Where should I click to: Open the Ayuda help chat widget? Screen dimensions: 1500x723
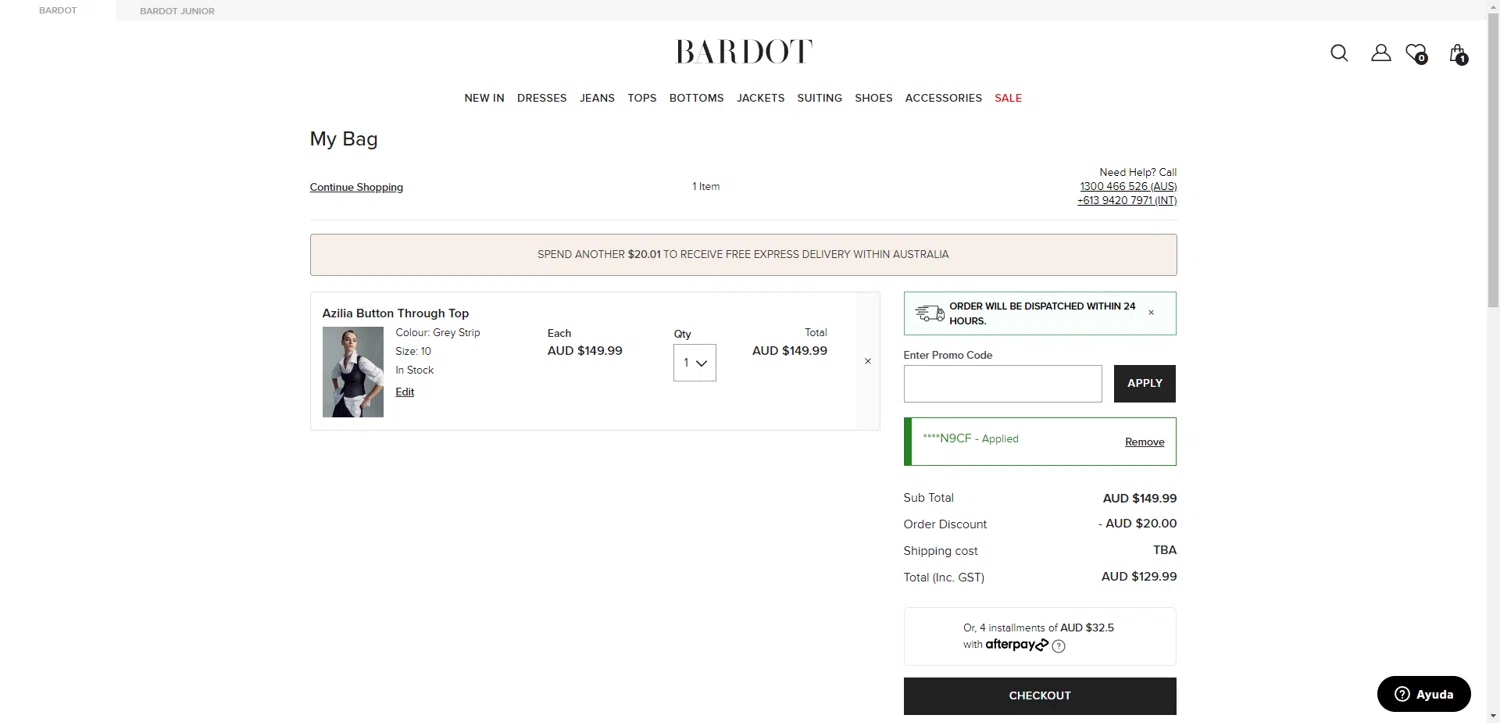[x=1424, y=694]
